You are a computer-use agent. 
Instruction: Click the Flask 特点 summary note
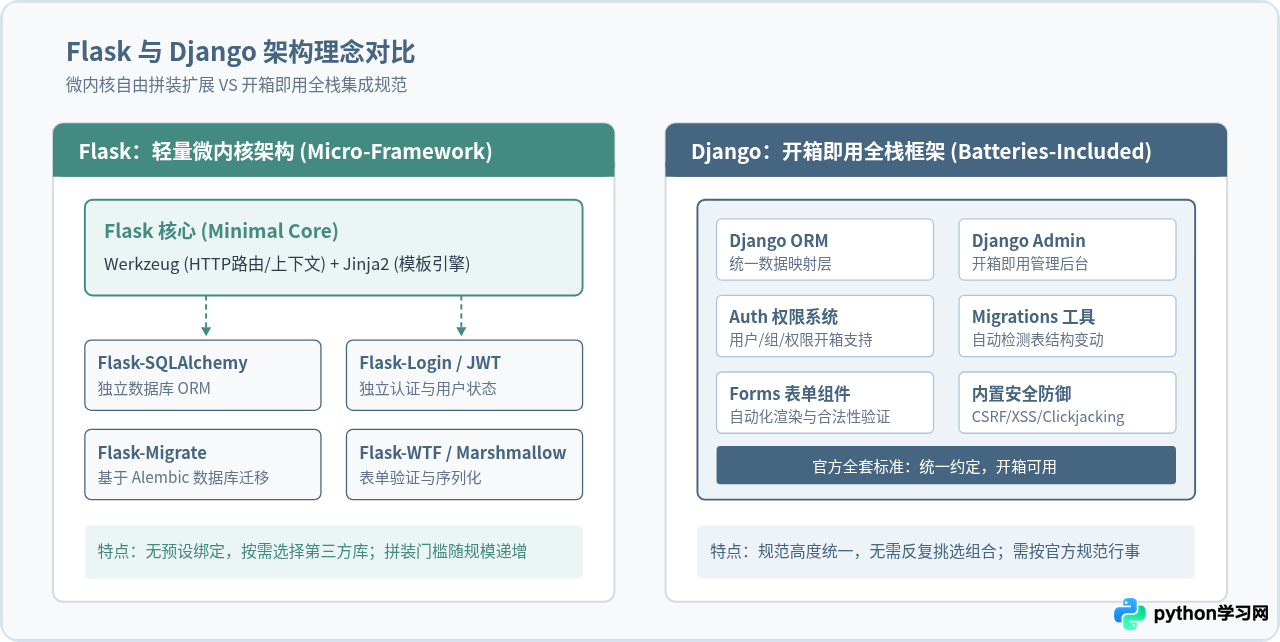click(334, 552)
